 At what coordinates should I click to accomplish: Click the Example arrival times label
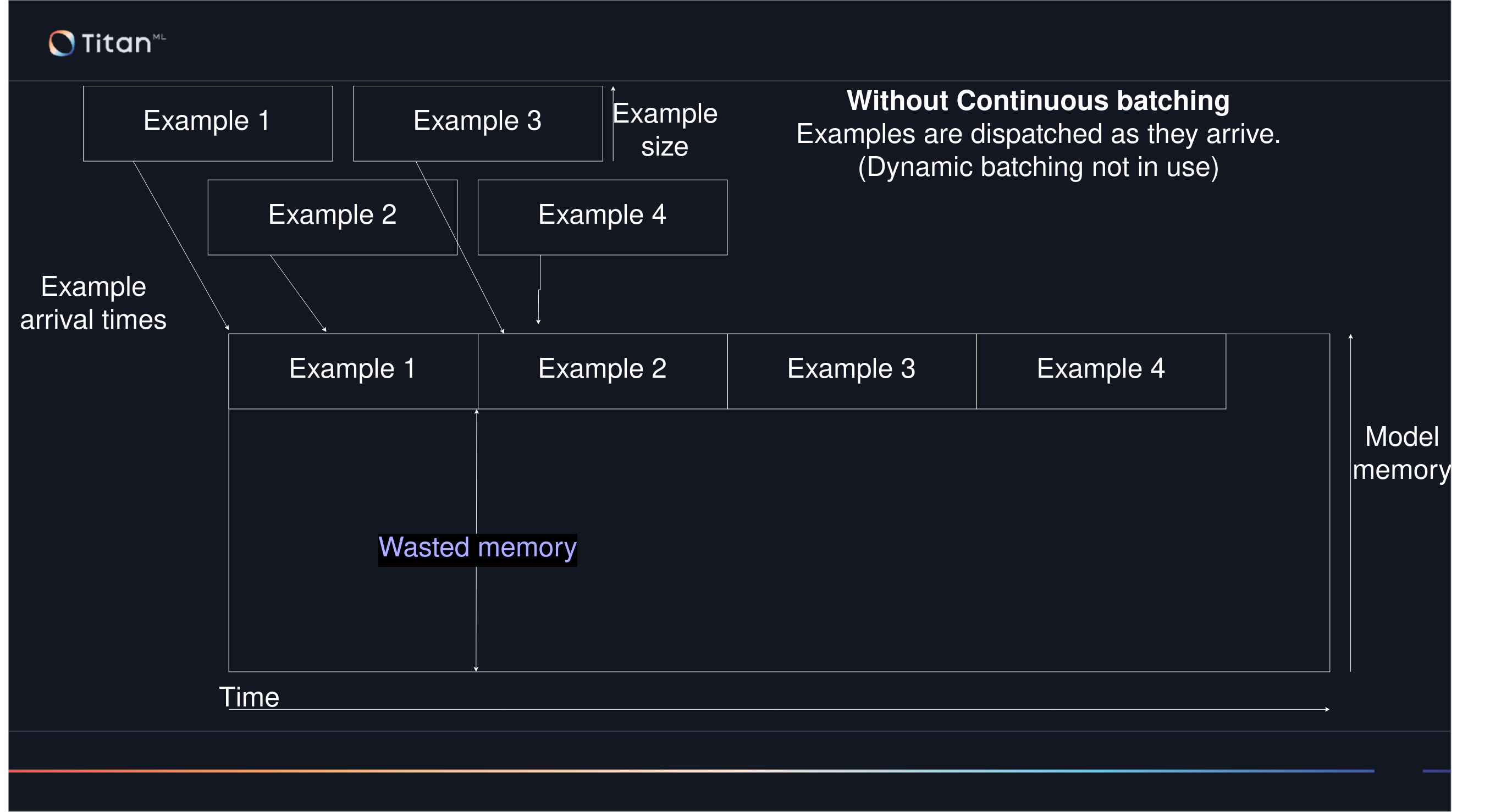(93, 303)
